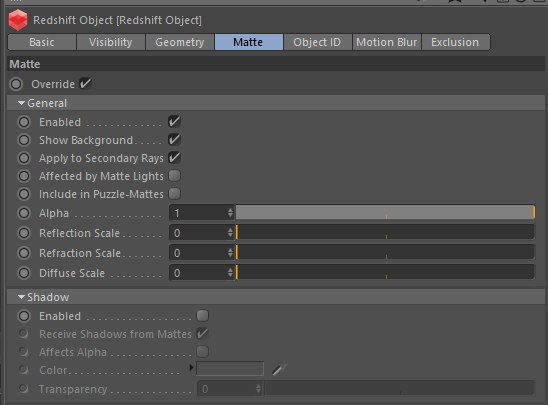This screenshot has height=405, width=548.
Task: Click Reflection Scale stepper arrows
Action: click(x=230, y=233)
